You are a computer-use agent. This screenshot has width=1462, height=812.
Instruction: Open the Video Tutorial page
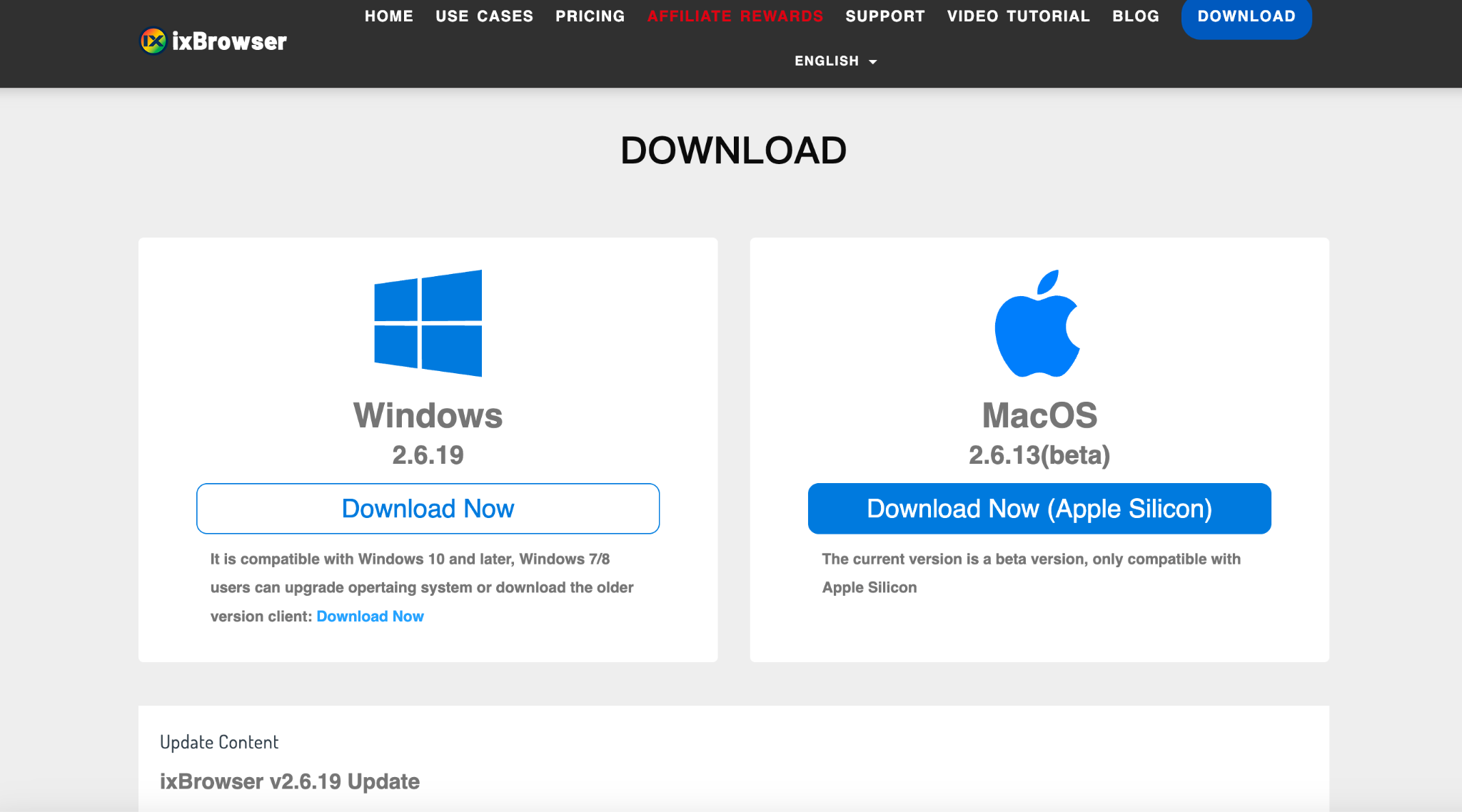click(x=1018, y=16)
